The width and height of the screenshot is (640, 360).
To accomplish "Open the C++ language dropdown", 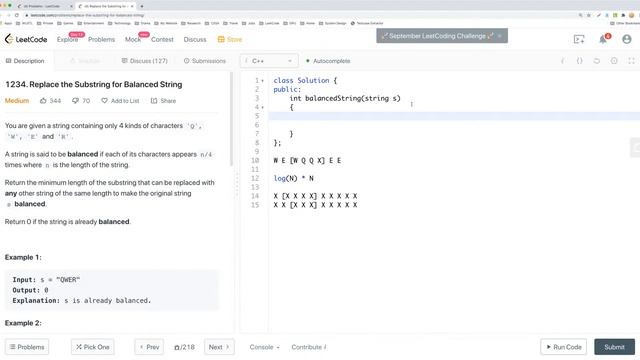I will tap(269, 61).
